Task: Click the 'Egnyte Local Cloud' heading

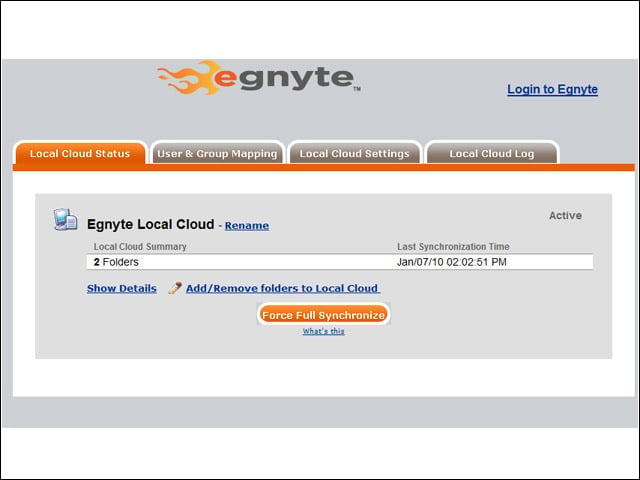Action: click(151, 224)
